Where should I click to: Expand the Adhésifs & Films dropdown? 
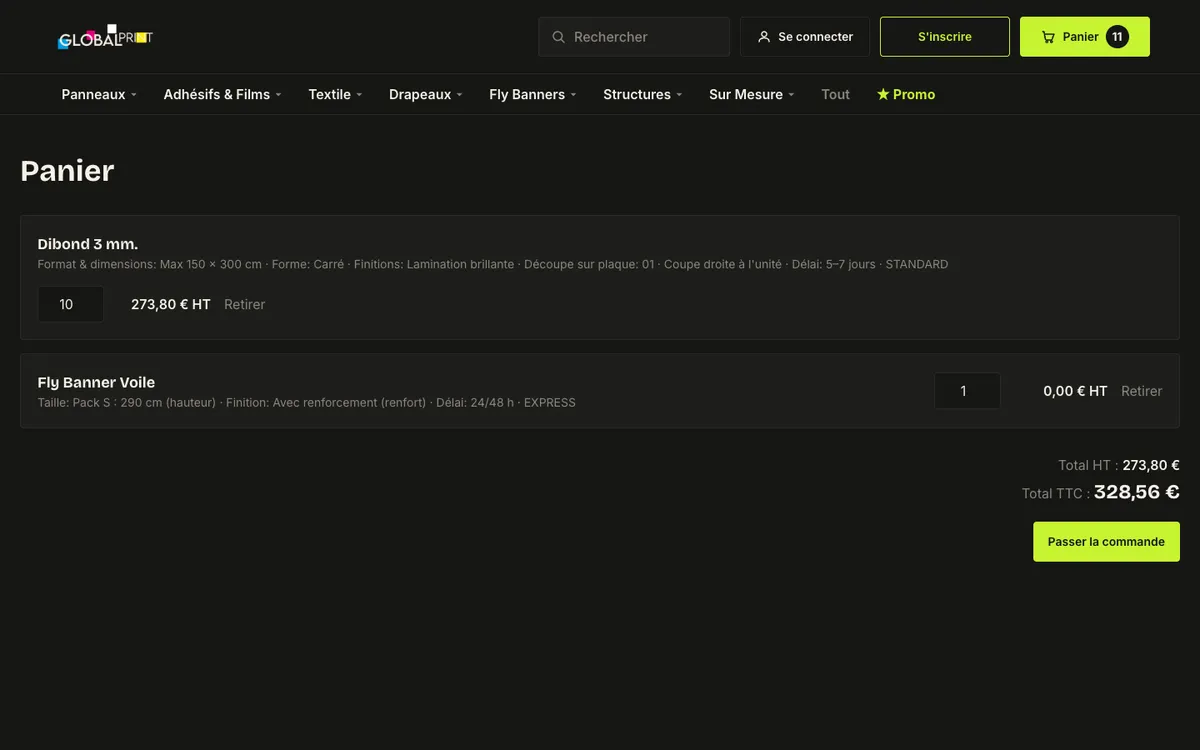pos(222,94)
